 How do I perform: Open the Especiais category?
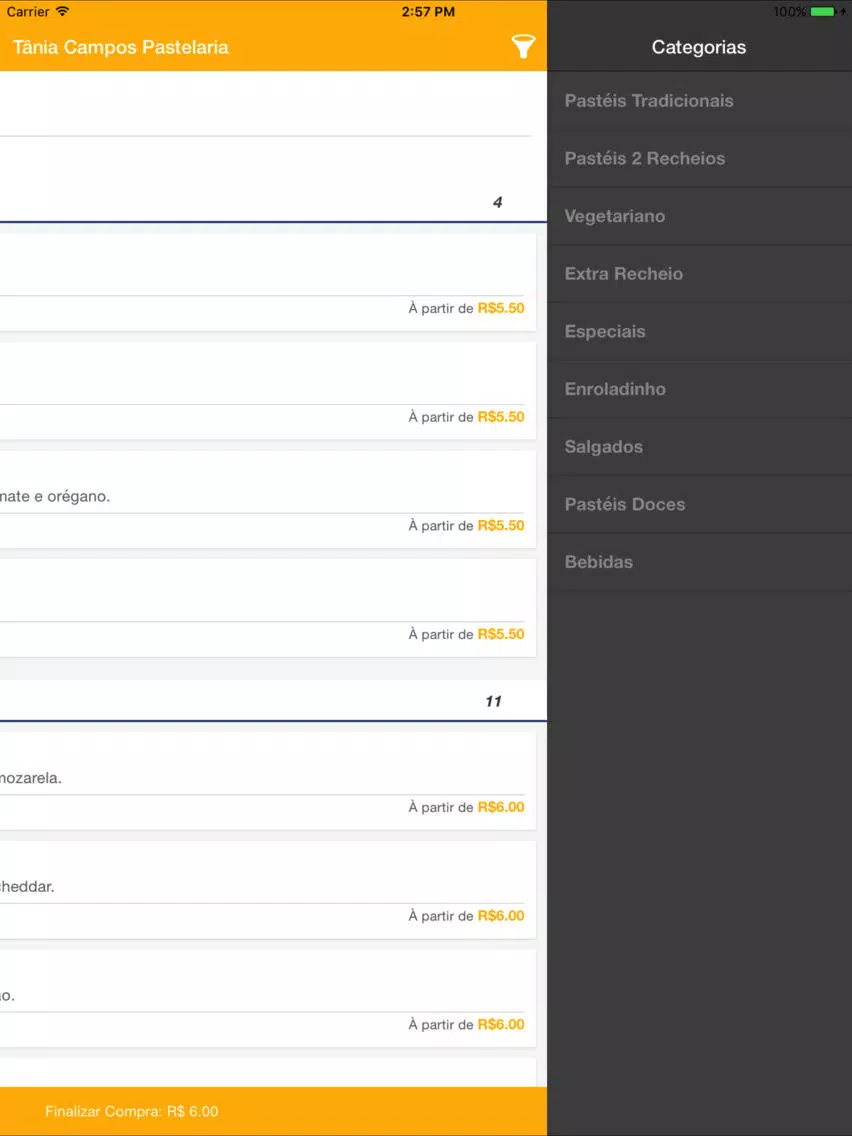tap(699, 332)
